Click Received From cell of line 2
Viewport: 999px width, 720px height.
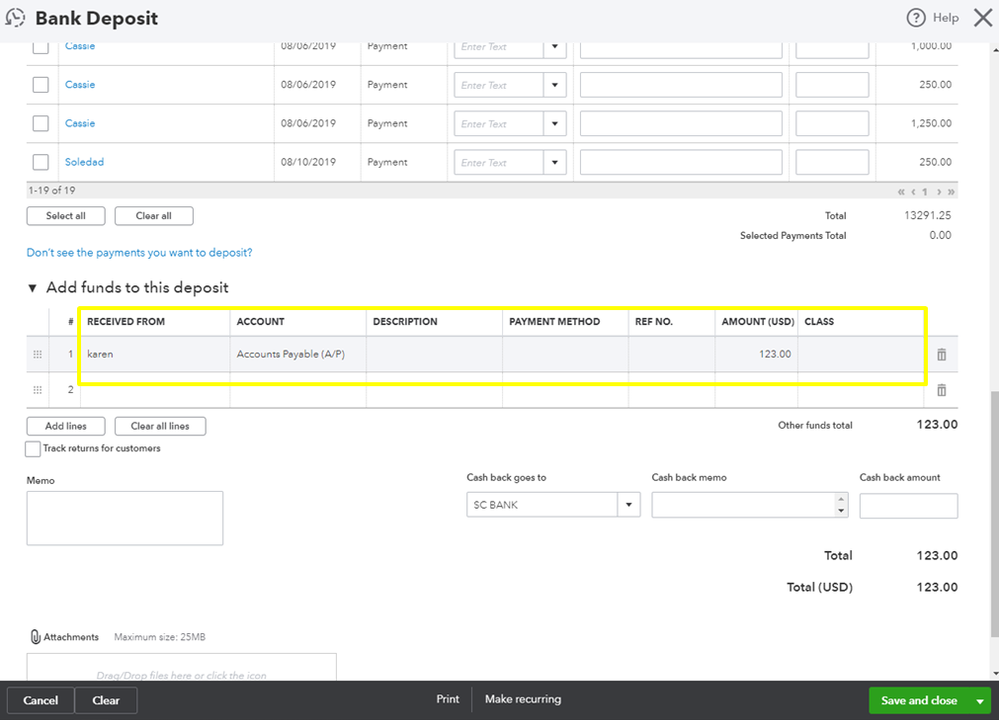coord(155,390)
